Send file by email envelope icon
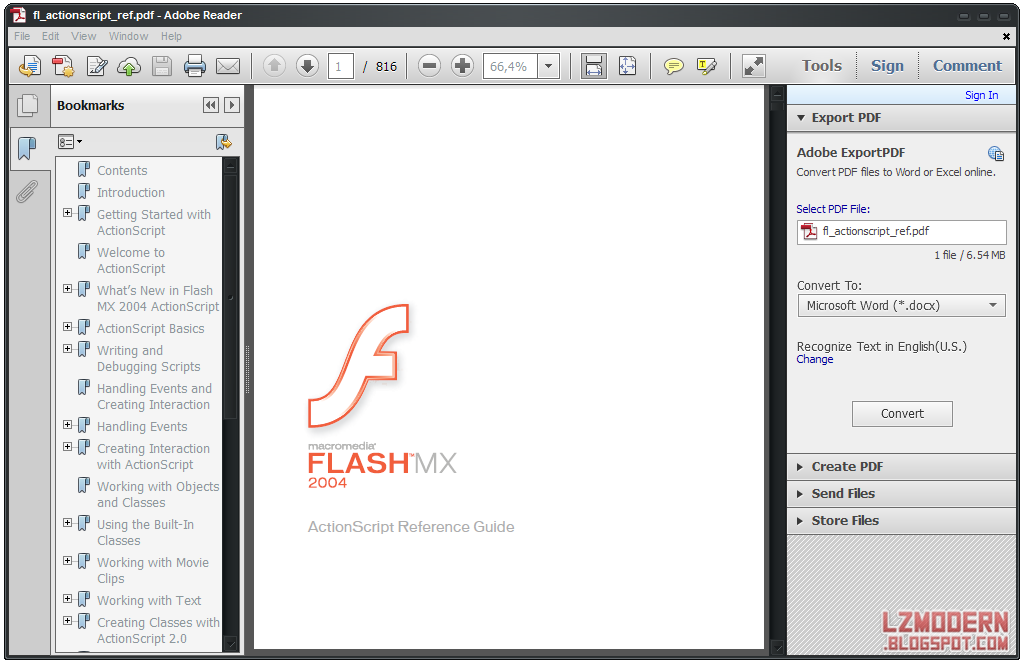Viewport: 1025px width, 663px height. (228, 66)
